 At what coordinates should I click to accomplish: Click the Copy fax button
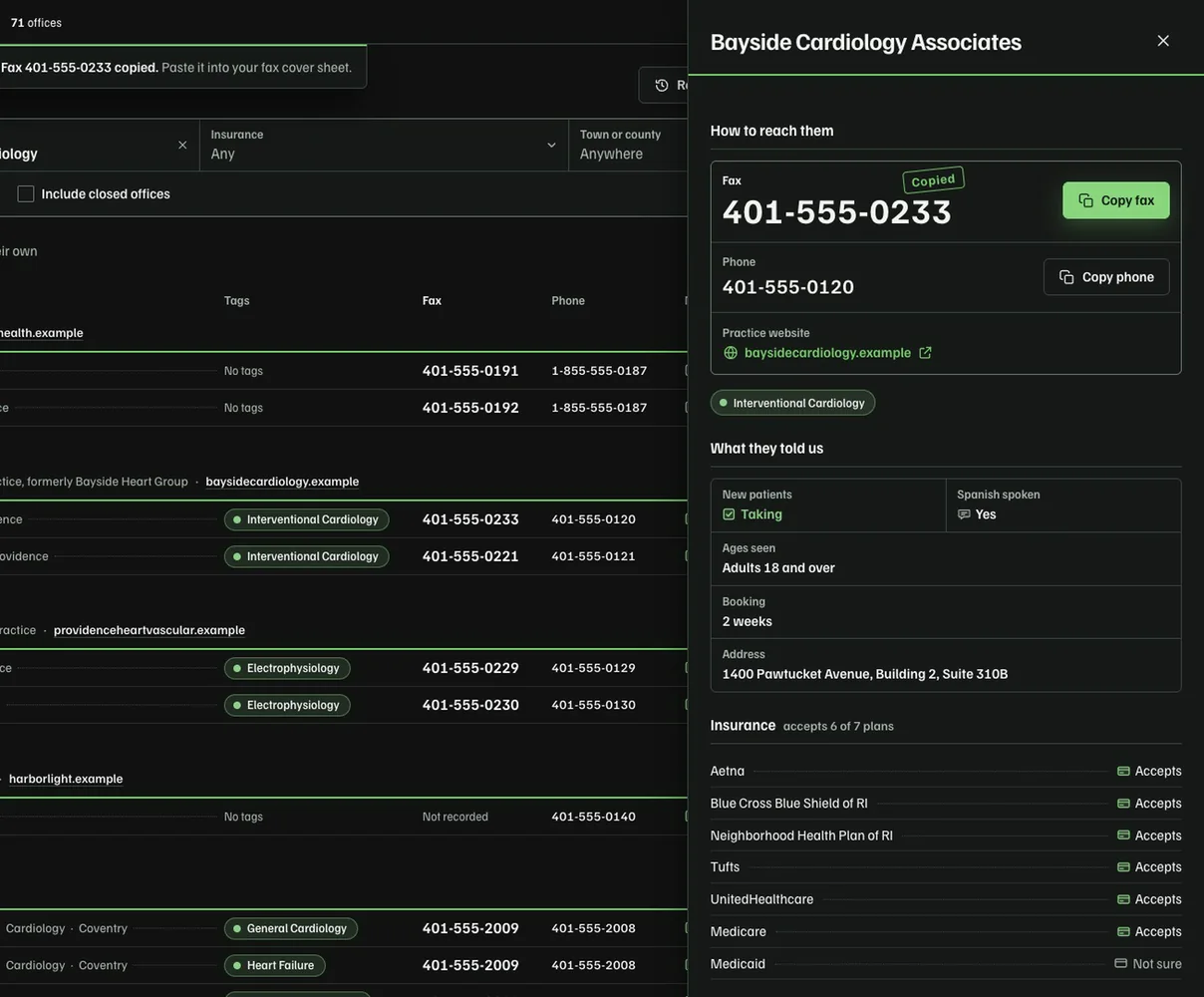1116,200
